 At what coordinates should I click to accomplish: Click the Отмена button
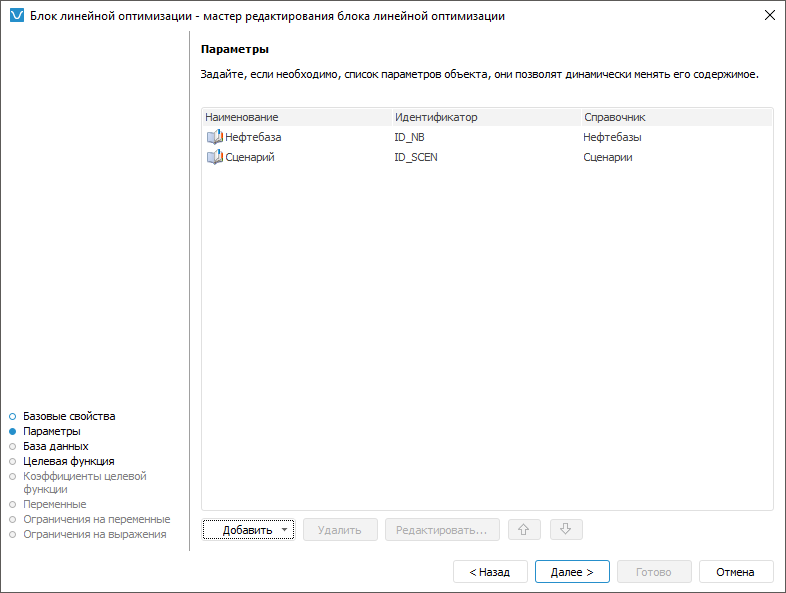(737, 572)
